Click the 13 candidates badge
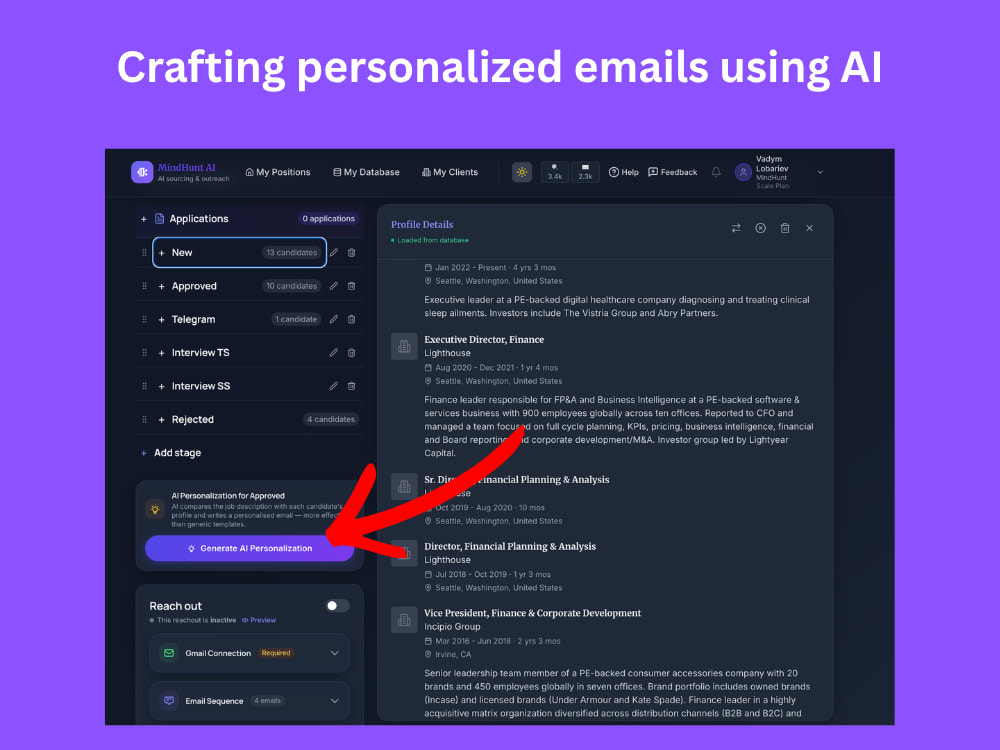 291,253
